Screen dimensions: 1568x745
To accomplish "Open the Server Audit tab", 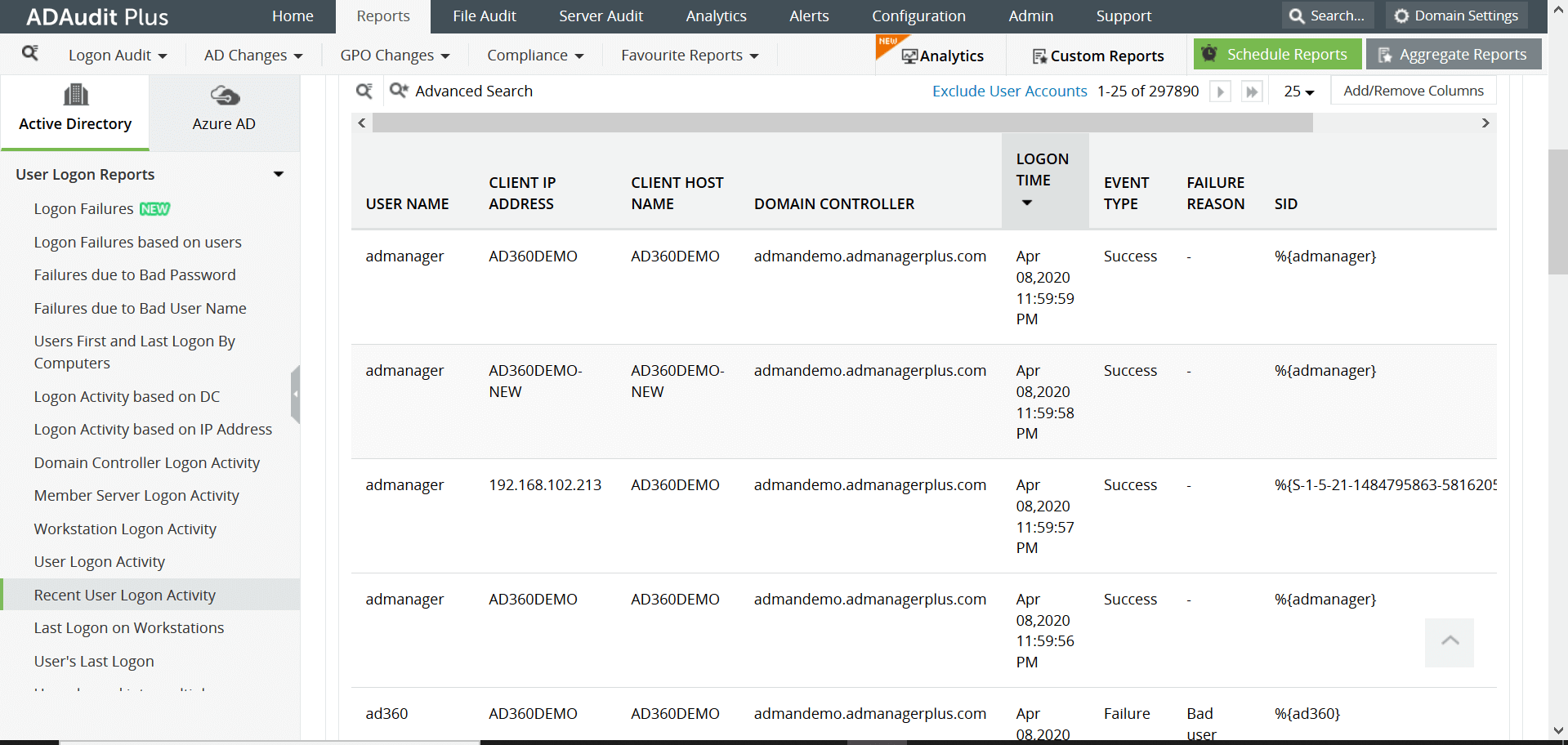I will pos(601,16).
